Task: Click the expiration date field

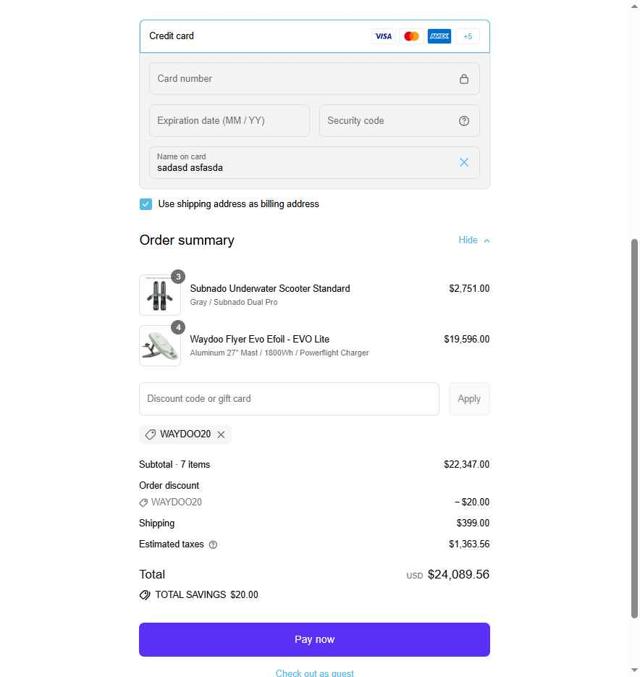Action: coord(229,121)
